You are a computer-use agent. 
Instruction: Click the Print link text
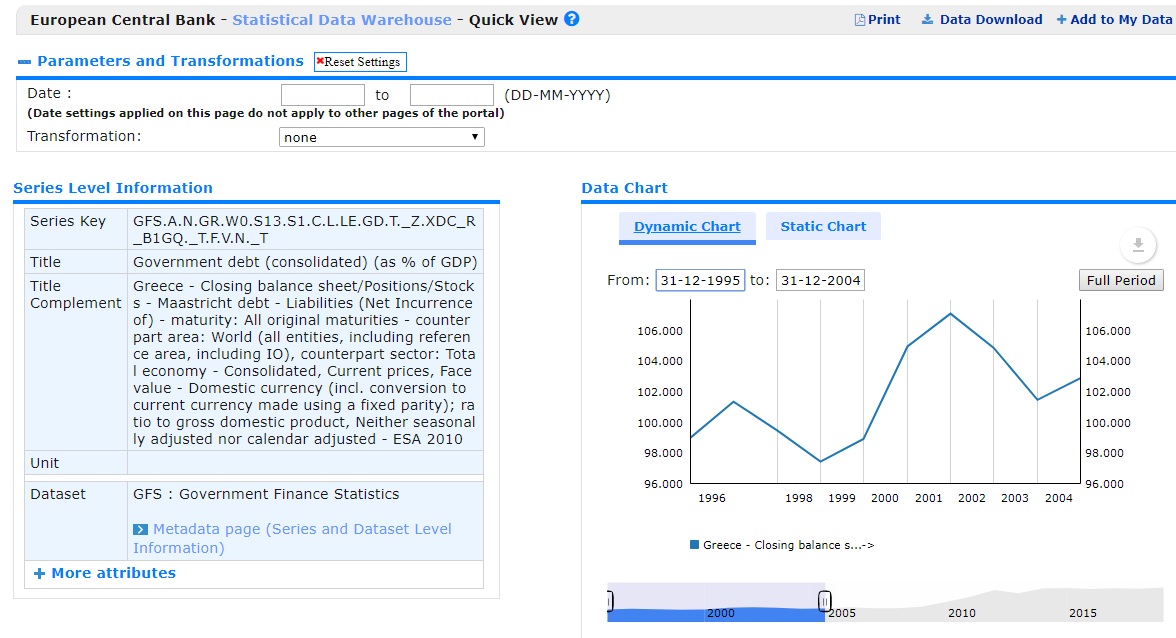pyautogui.click(x=884, y=19)
